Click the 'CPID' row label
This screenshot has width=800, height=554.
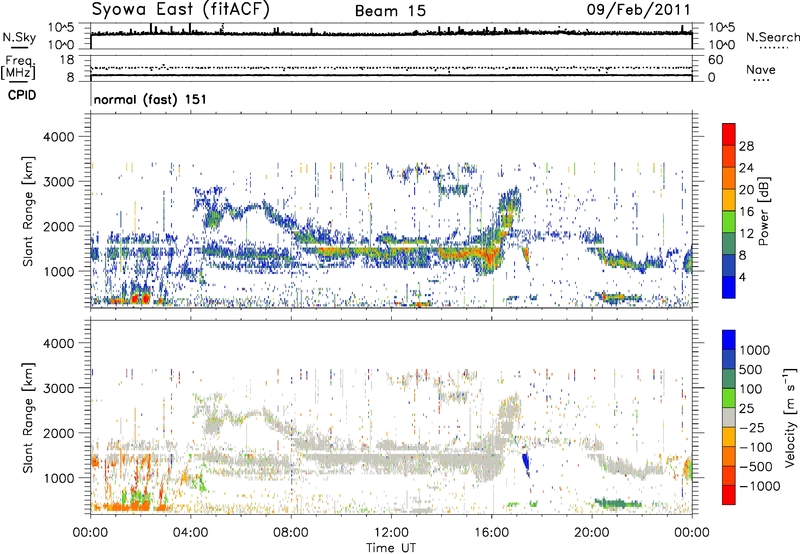point(22,95)
